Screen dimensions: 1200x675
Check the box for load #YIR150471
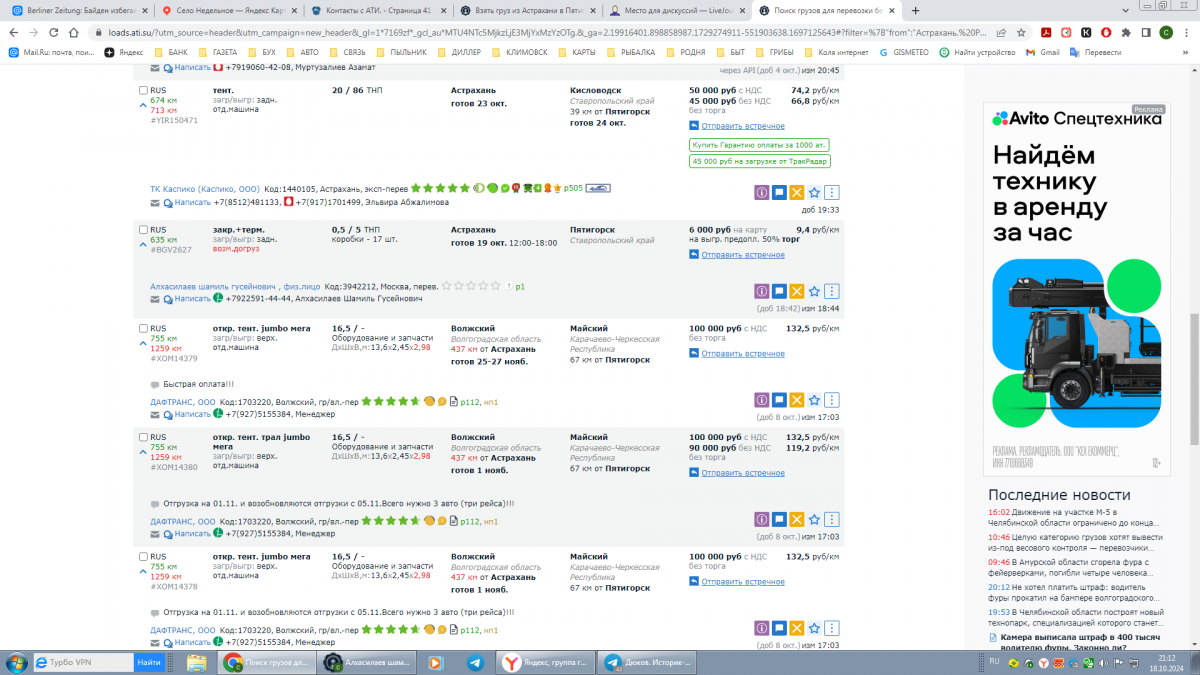[143, 90]
